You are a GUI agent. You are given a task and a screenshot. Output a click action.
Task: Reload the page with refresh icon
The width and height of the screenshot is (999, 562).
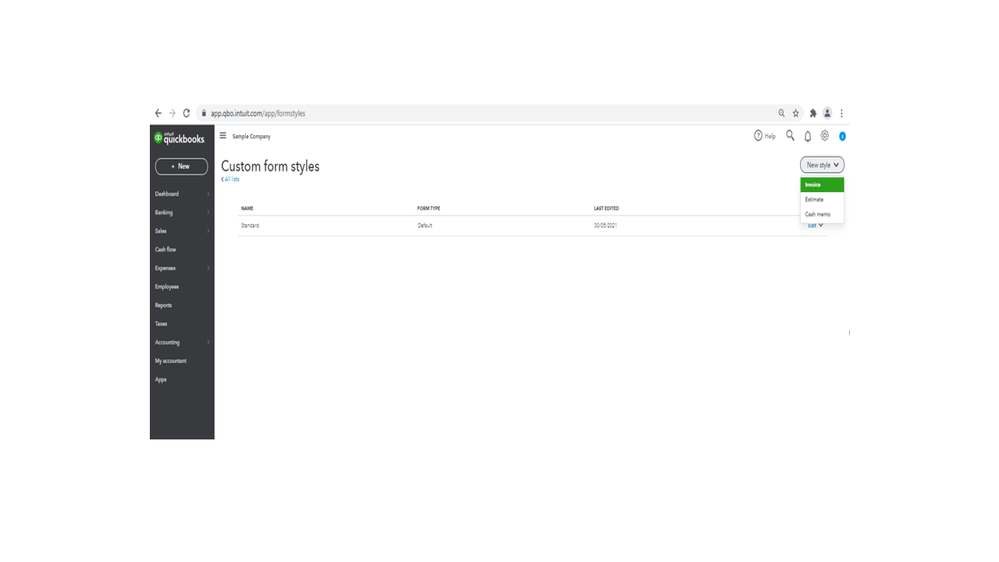pyautogui.click(x=186, y=113)
